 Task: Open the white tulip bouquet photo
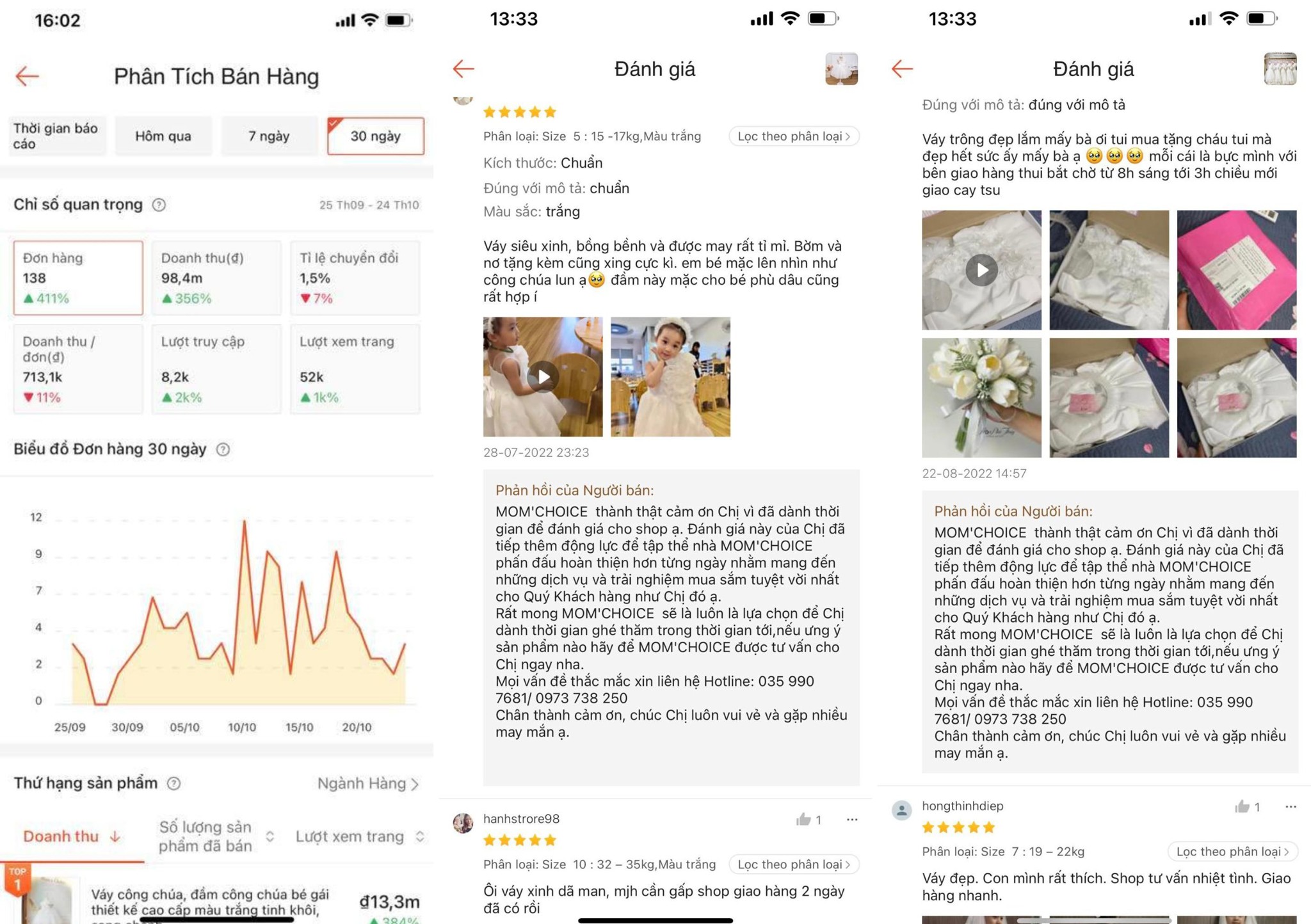[x=981, y=397]
